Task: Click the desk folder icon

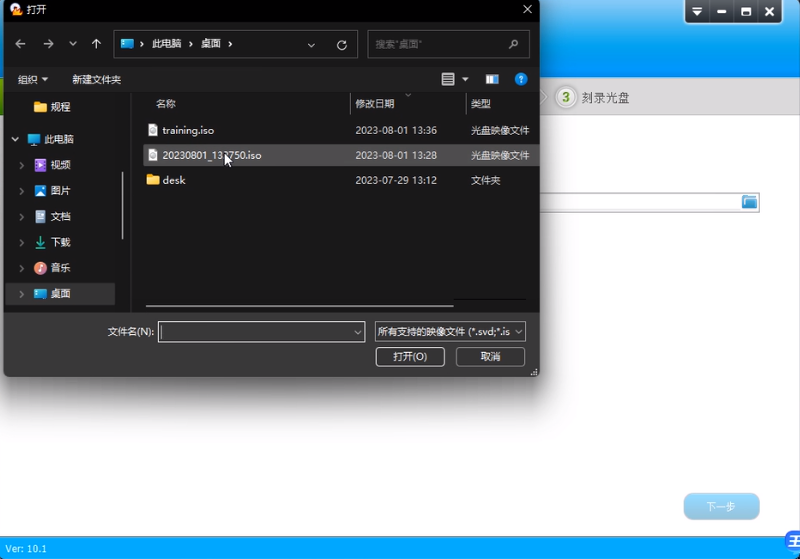Action: (x=153, y=180)
